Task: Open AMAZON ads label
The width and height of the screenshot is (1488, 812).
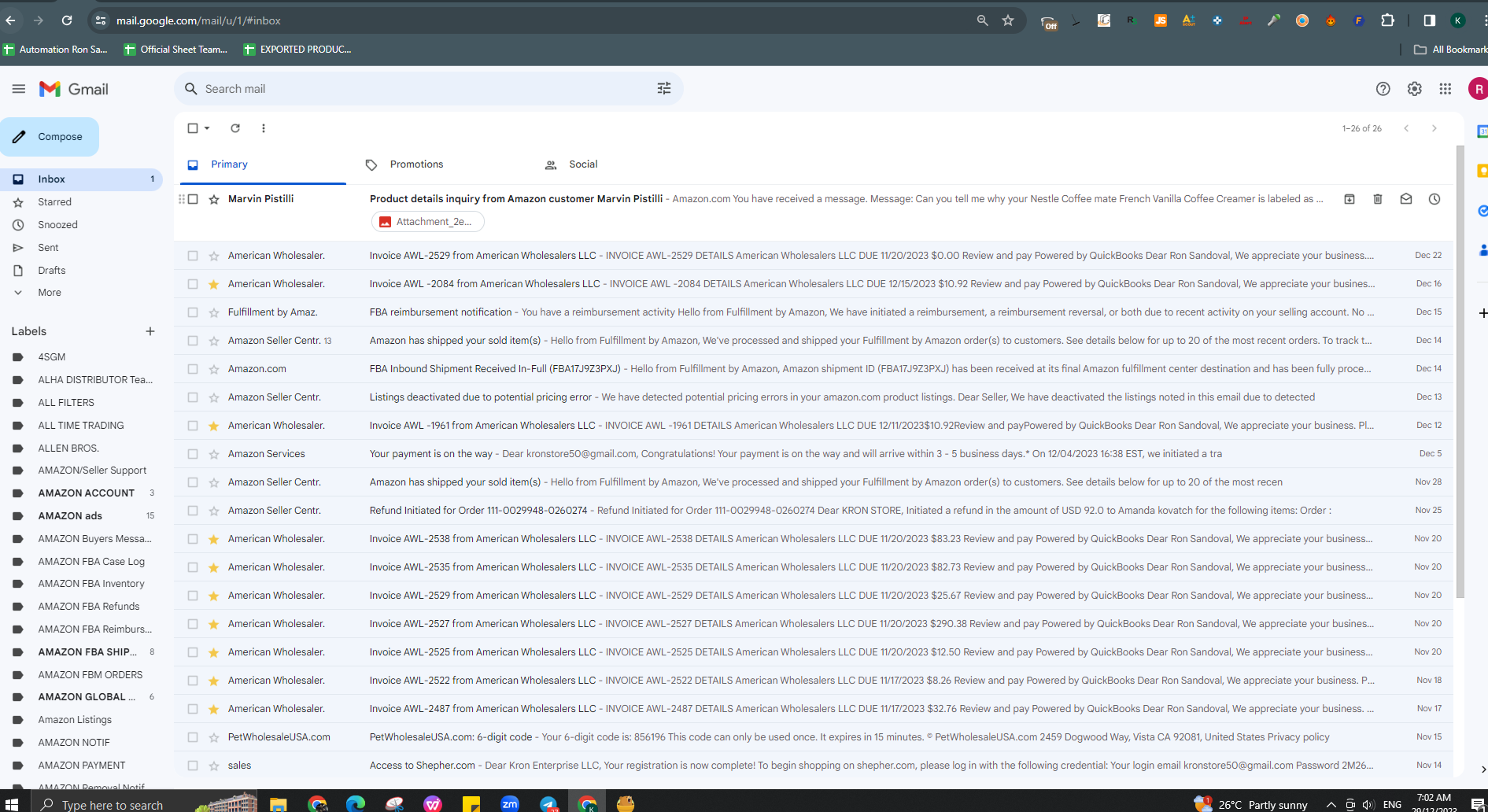Action: (70, 516)
